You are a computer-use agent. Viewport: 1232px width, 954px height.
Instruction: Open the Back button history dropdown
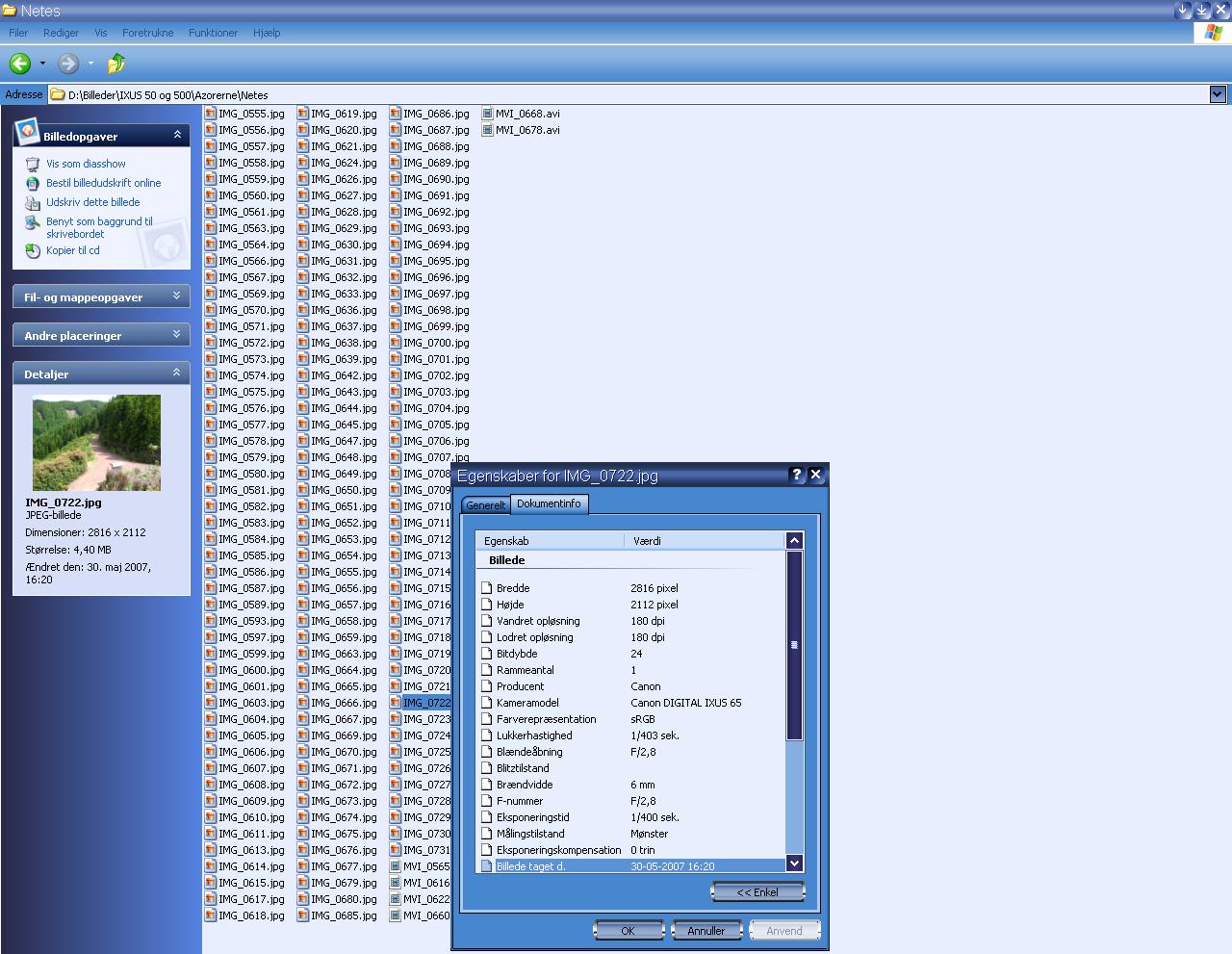click(x=42, y=64)
